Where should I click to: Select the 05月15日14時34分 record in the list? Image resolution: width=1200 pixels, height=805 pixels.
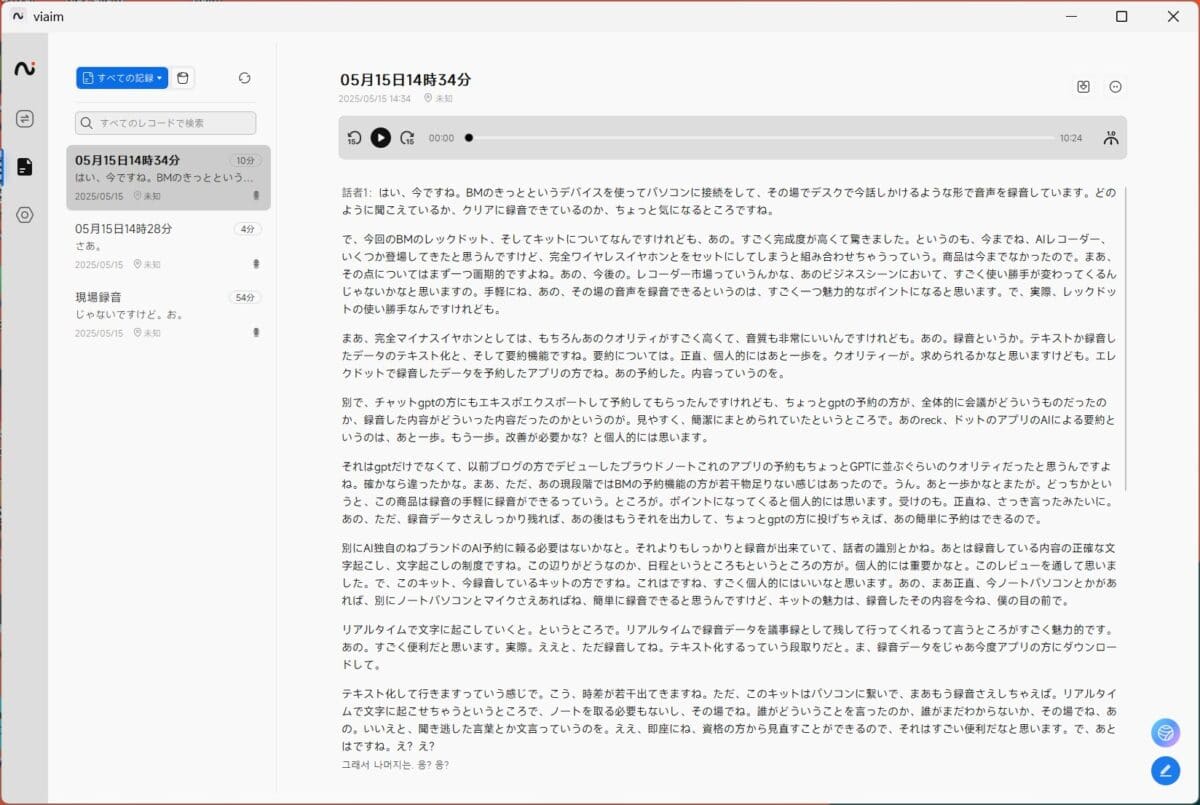(168, 177)
